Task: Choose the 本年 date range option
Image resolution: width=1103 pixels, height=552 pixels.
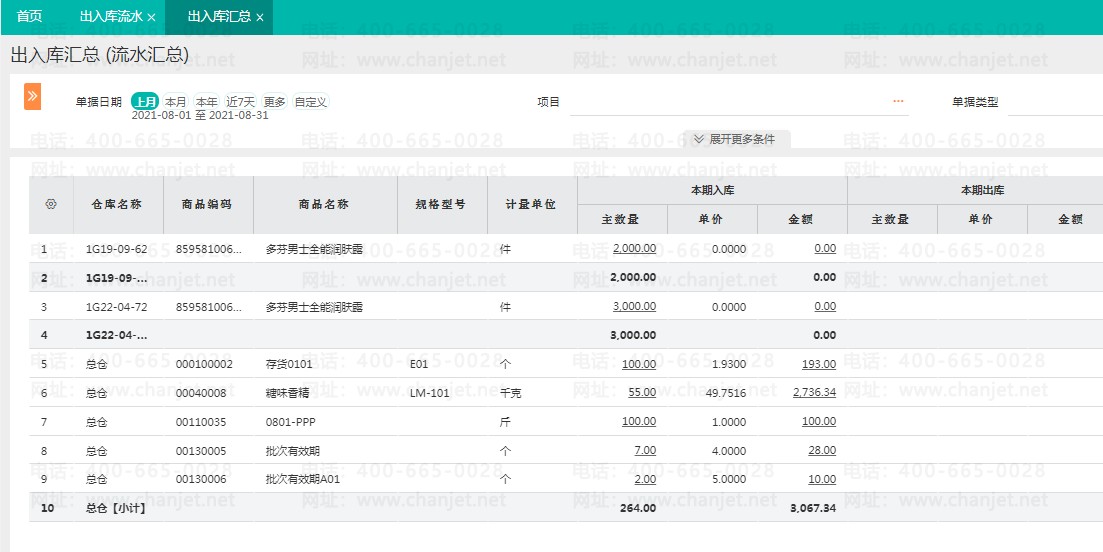Action: tap(207, 102)
